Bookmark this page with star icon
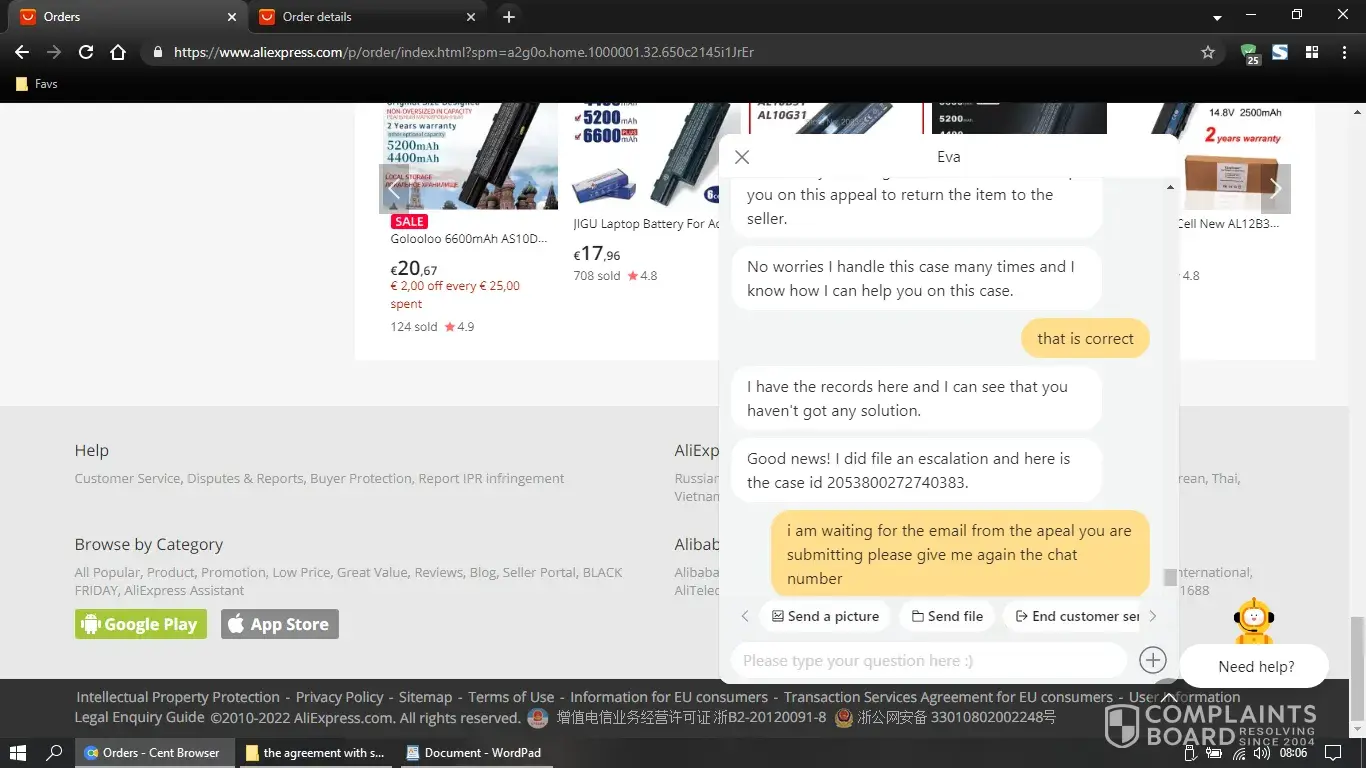 (x=1207, y=52)
